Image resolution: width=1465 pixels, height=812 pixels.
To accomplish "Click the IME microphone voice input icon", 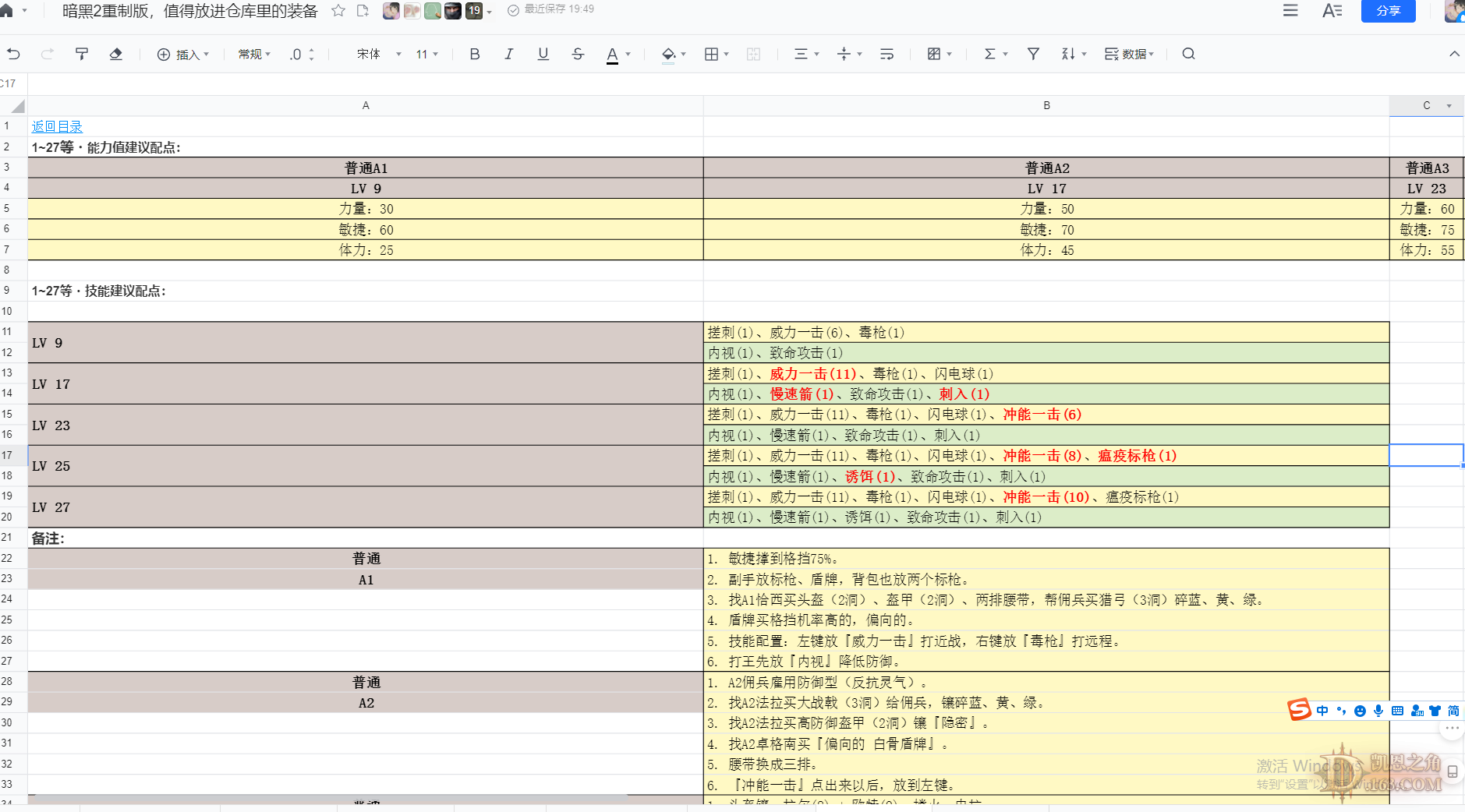I will [x=1378, y=711].
